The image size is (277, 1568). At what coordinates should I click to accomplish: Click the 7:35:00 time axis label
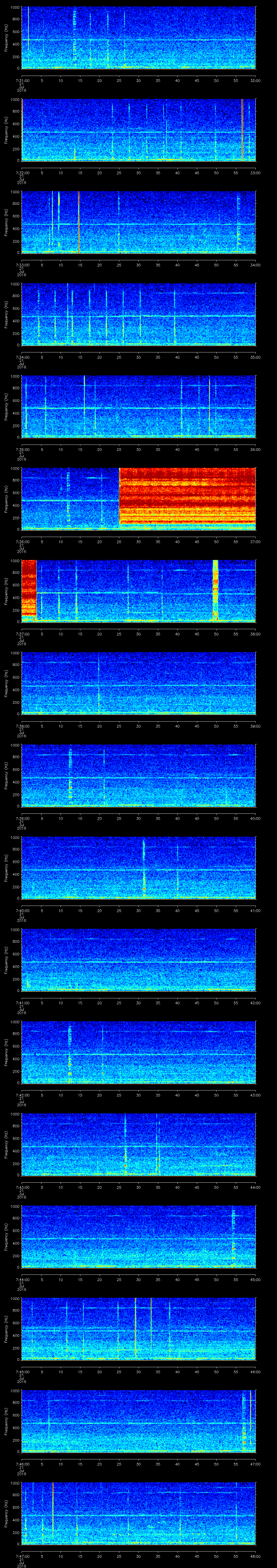22,449
